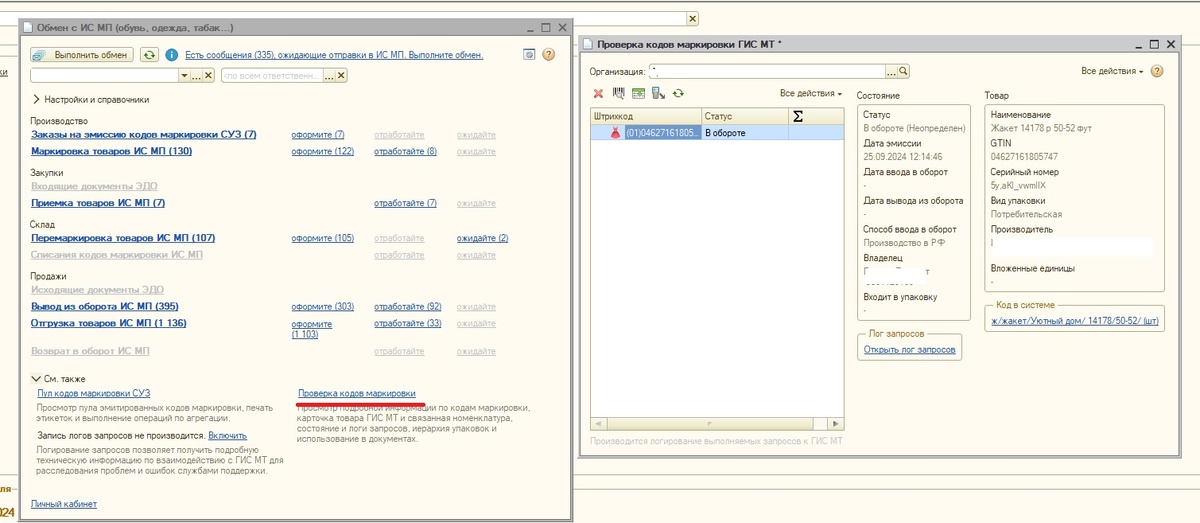This screenshot has height=523, width=1200.
Task: Open ellipsis selector of first filter field
Action: click(196, 75)
